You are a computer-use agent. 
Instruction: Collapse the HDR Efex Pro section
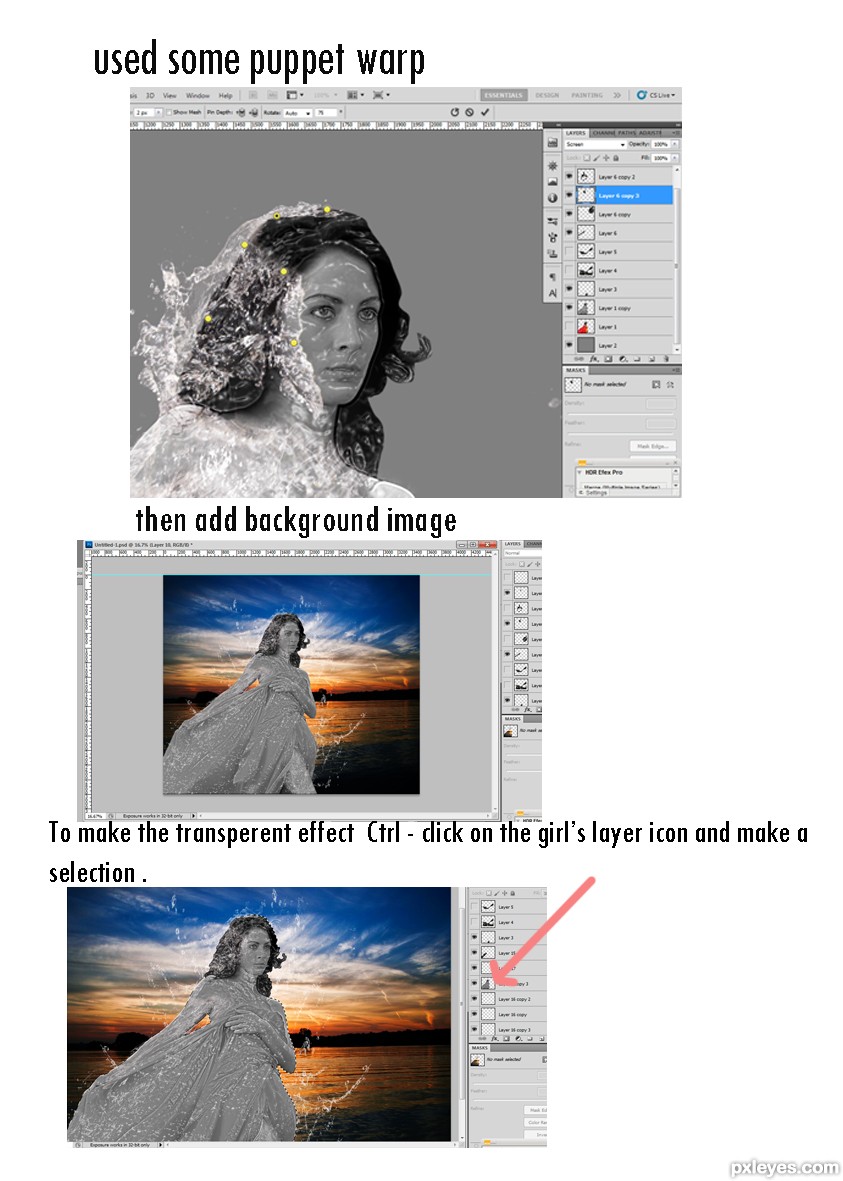(x=579, y=472)
